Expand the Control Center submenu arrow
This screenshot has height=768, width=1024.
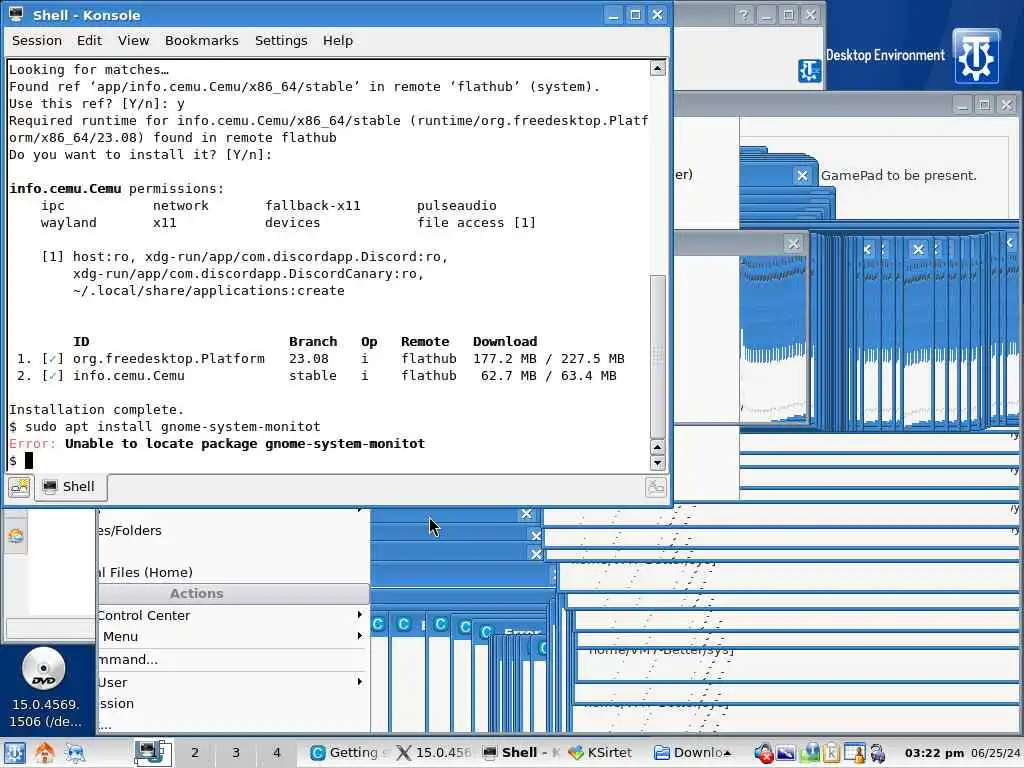coord(359,615)
